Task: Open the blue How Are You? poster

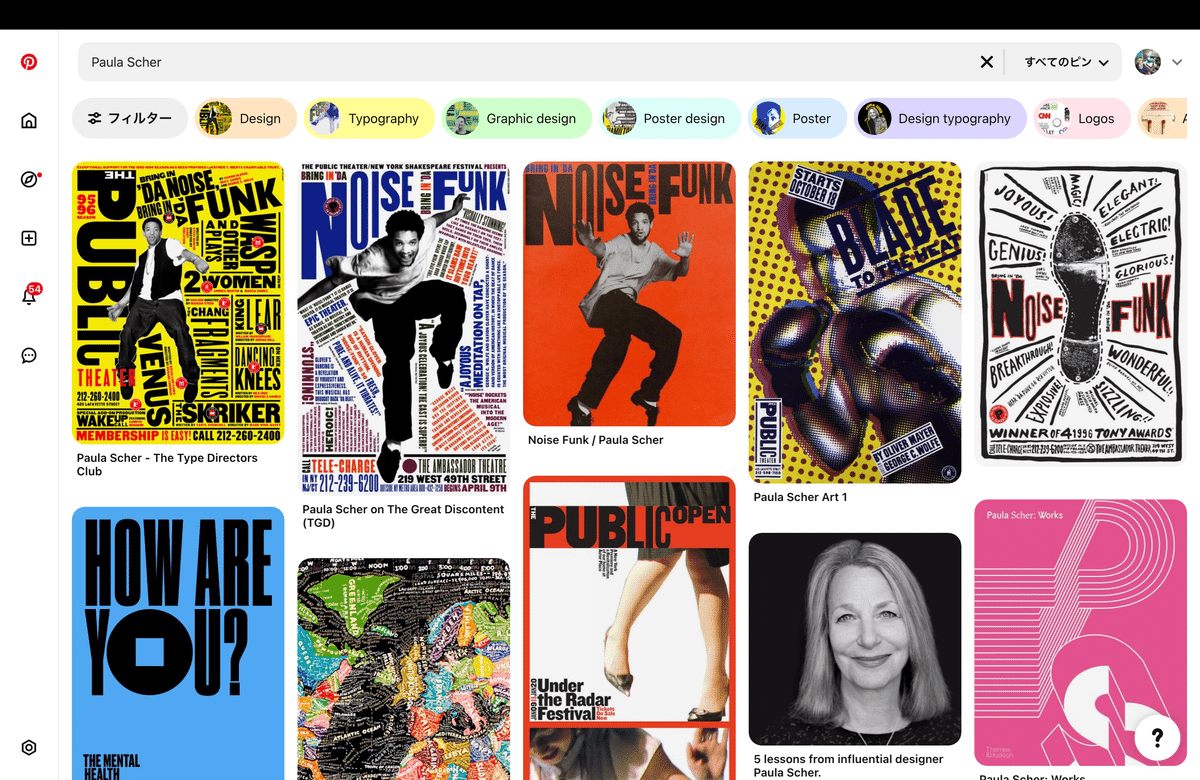Action: point(178,643)
